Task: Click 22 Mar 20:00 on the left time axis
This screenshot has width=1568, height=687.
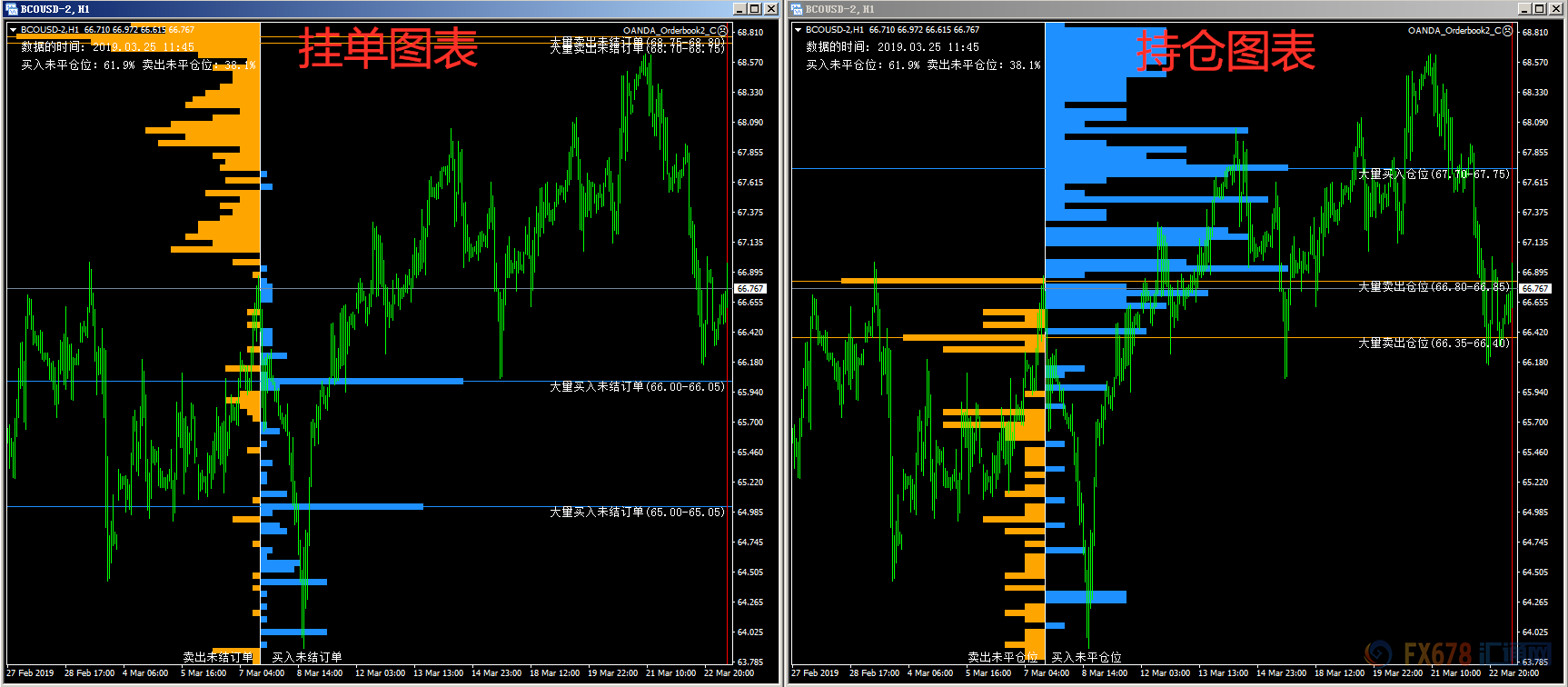Action: (x=729, y=673)
